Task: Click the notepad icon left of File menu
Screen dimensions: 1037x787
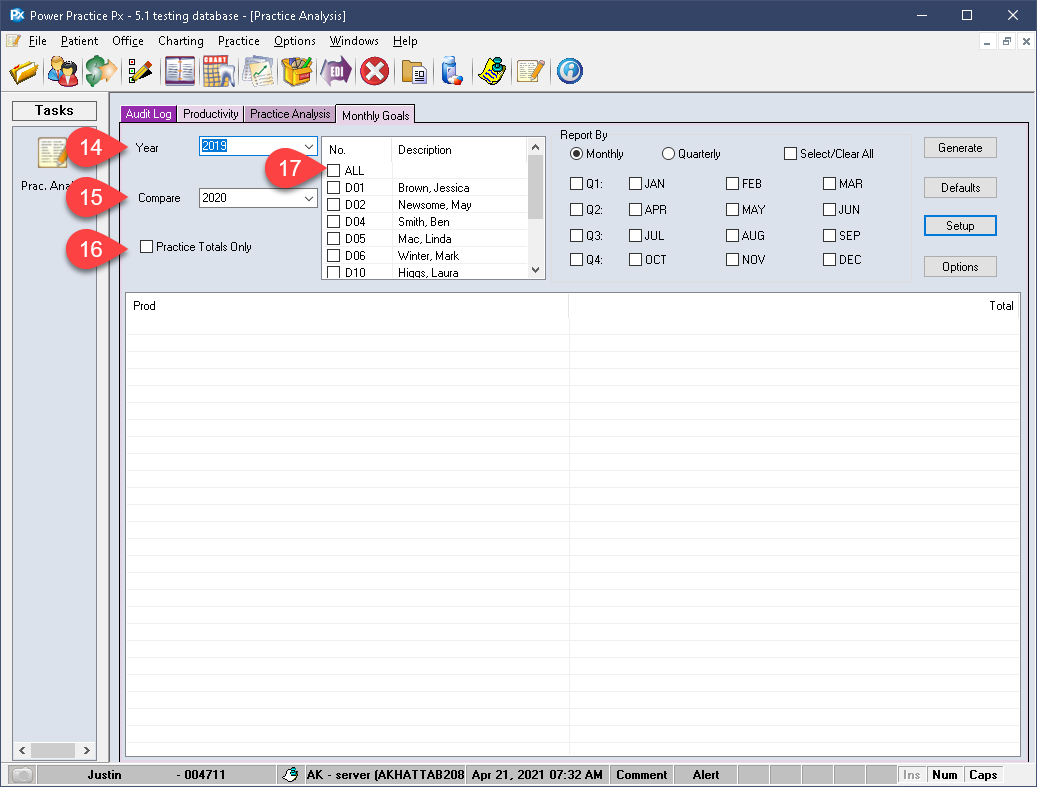Action: click(x=13, y=41)
